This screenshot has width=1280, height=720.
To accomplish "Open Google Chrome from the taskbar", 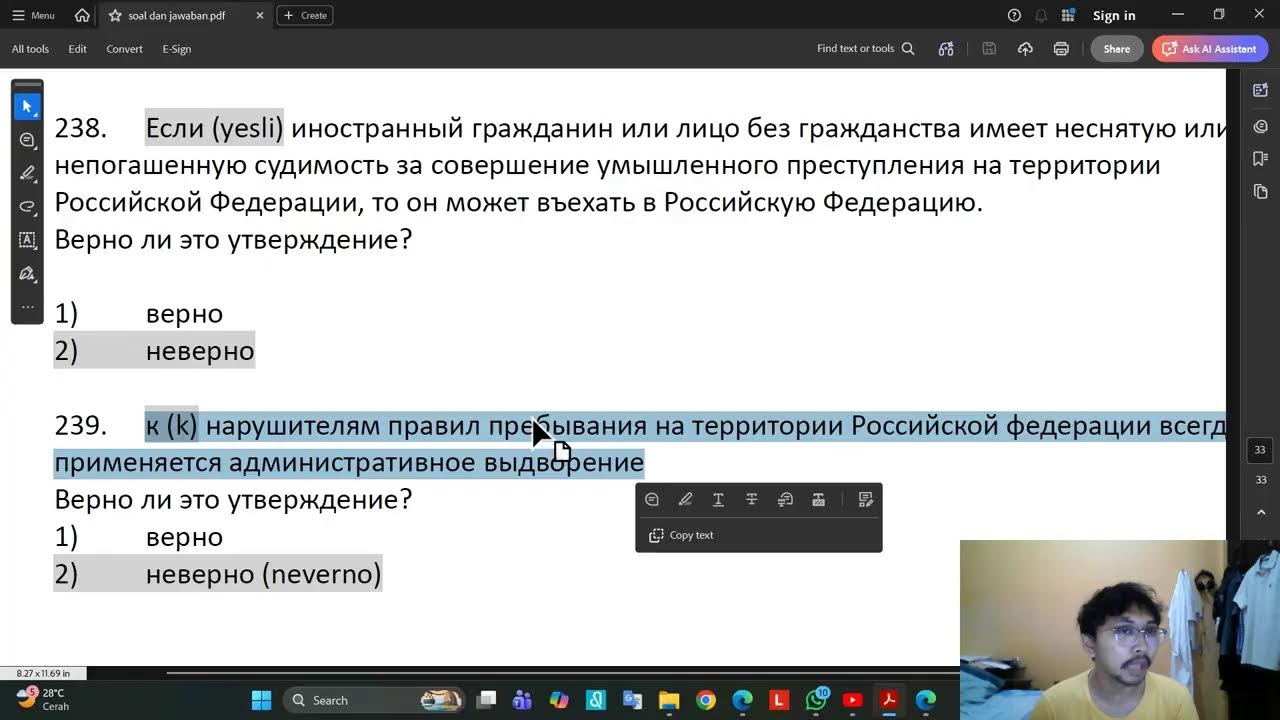I will [706, 700].
